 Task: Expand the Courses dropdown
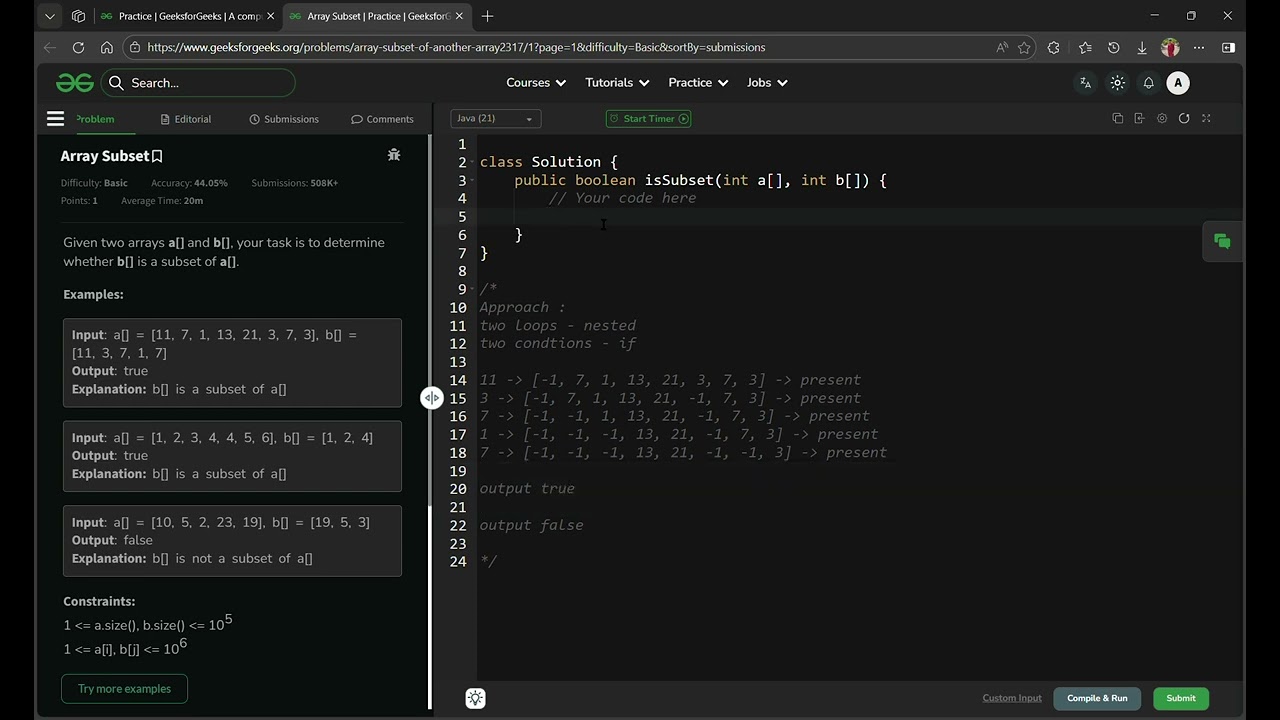point(536,83)
